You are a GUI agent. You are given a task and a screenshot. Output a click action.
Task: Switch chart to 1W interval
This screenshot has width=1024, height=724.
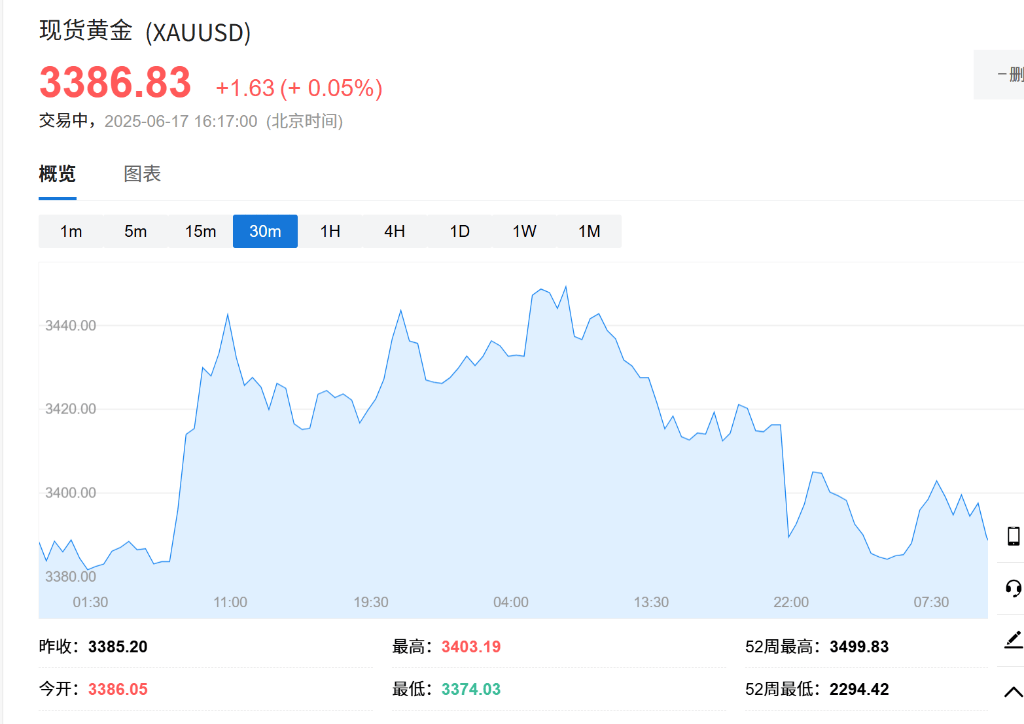(x=524, y=231)
